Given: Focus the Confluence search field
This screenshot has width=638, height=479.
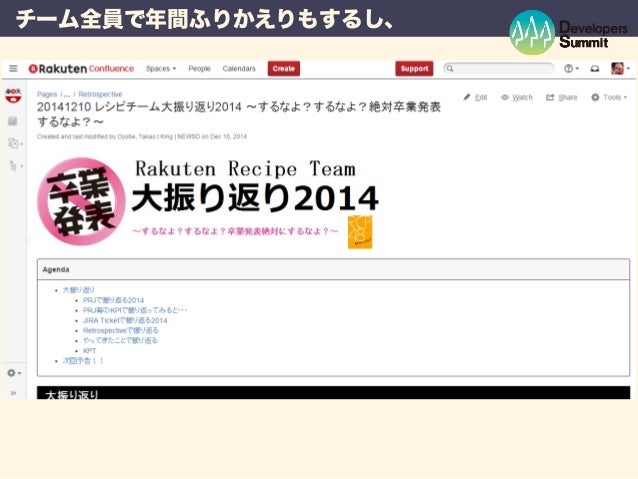Looking at the screenshot, I should (498, 68).
